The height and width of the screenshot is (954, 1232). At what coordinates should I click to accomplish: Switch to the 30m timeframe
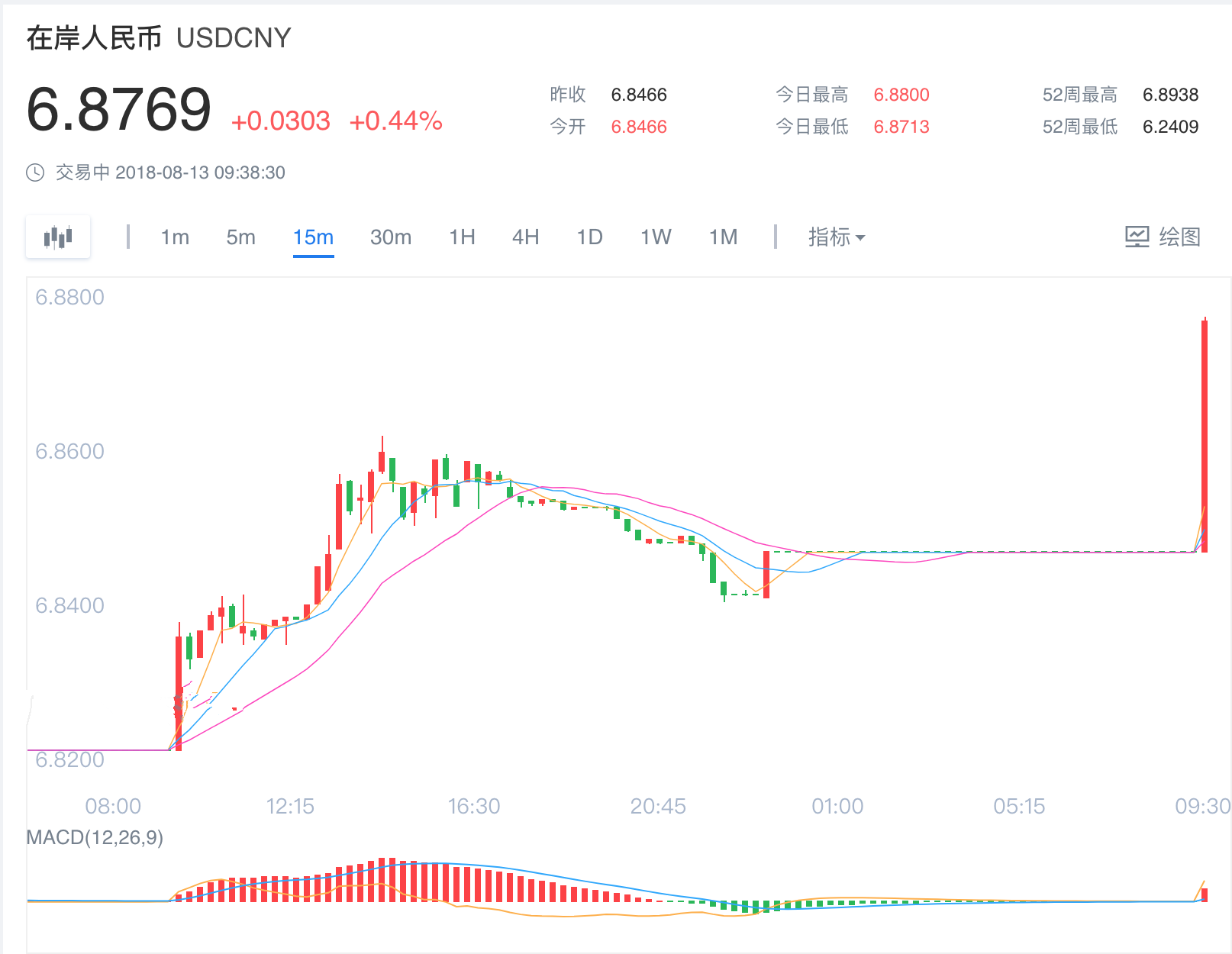(x=391, y=237)
